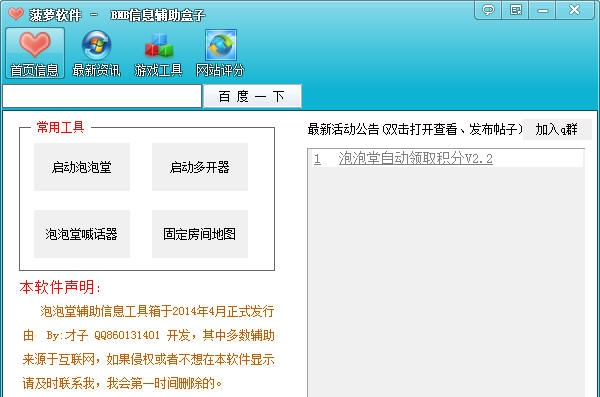Screen dimensions: 600x397
Task: Click the red heart logo in title bar
Action: pos(16,14)
